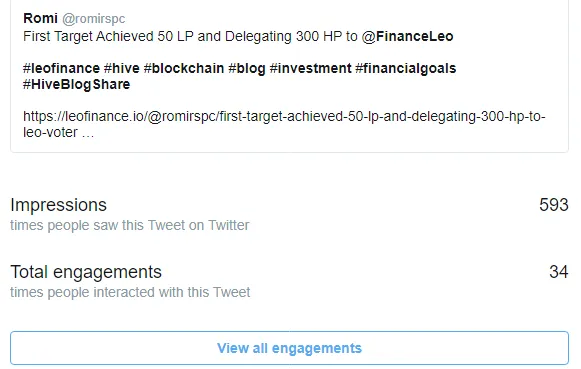581x369 pixels.
Task: Open the leofinance.io post URL
Action: pos(284,124)
